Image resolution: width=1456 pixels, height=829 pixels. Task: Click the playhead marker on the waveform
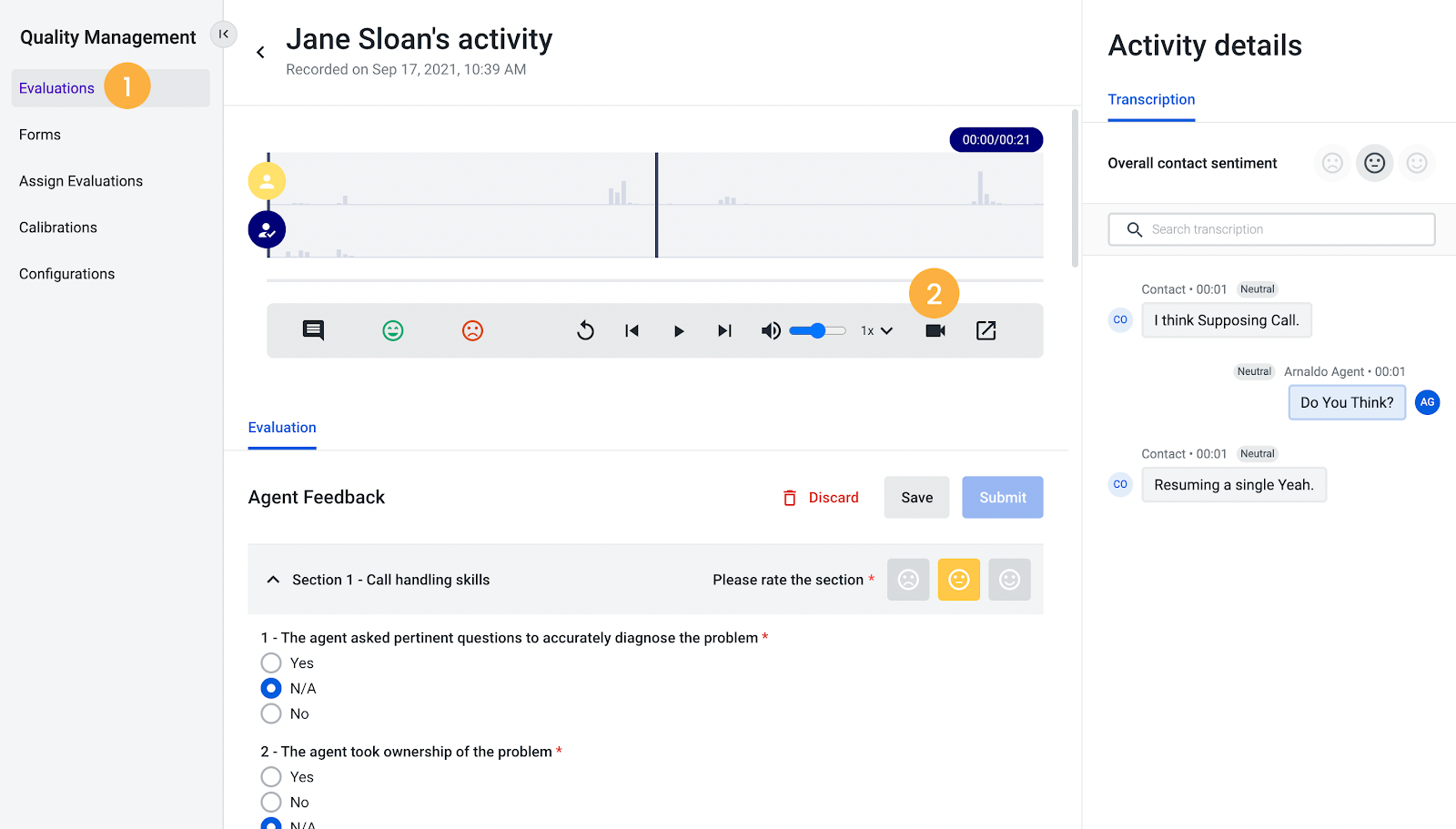[656, 205]
